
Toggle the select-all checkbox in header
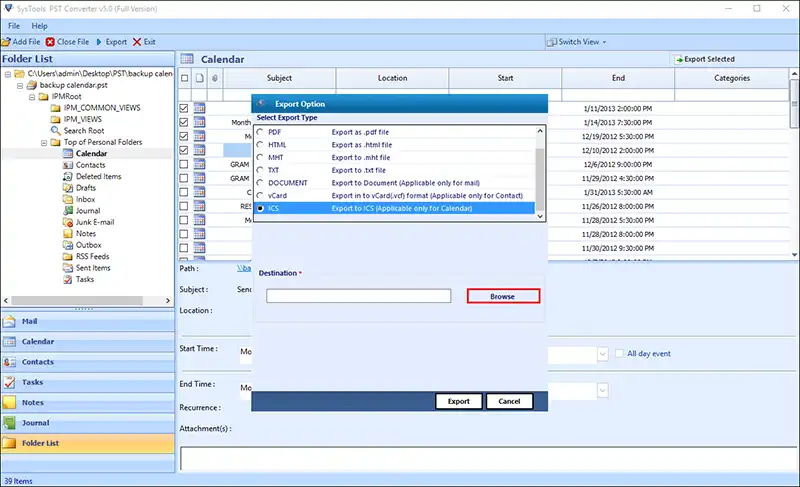(x=185, y=78)
